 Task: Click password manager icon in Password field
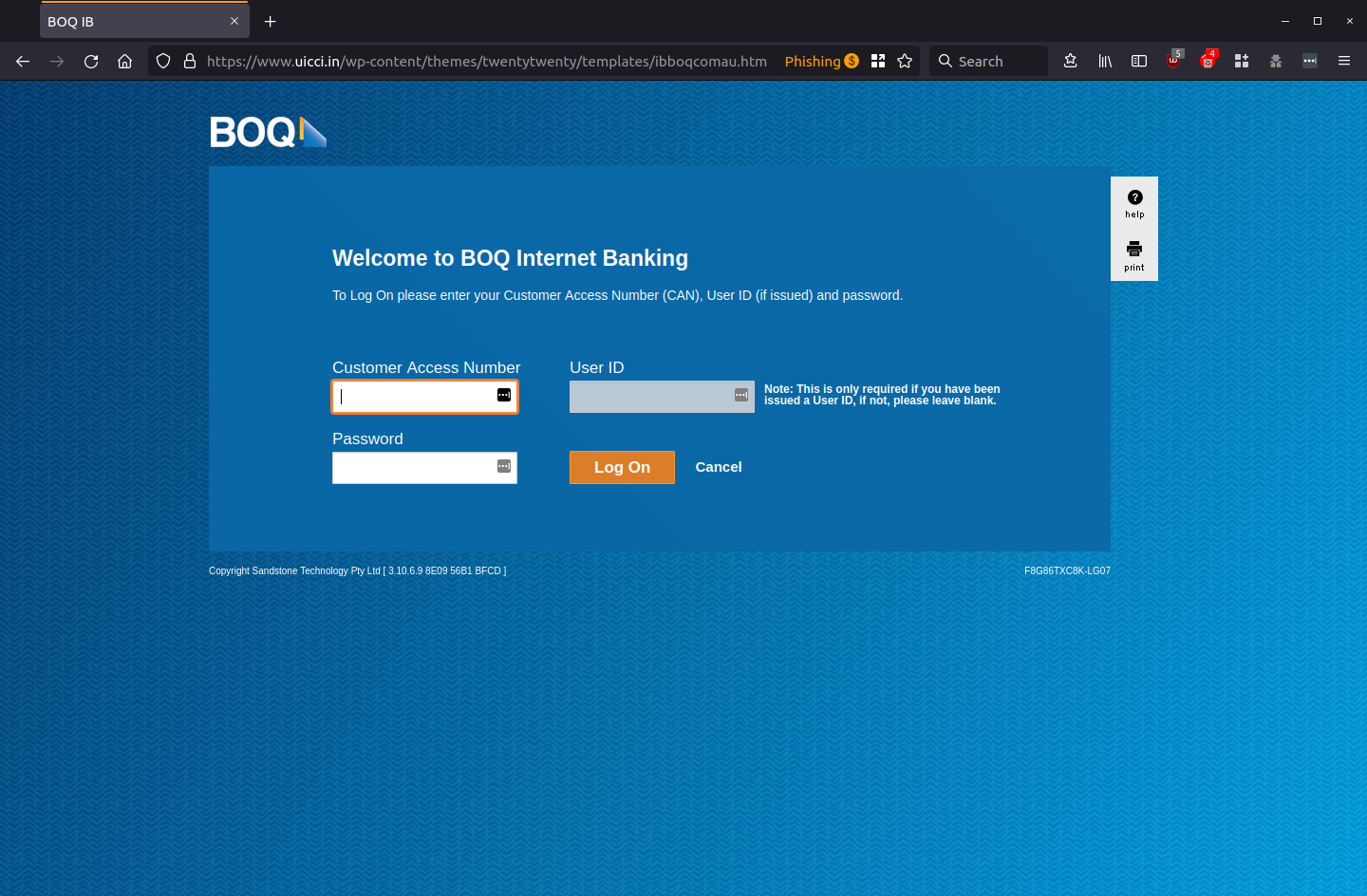tap(504, 466)
